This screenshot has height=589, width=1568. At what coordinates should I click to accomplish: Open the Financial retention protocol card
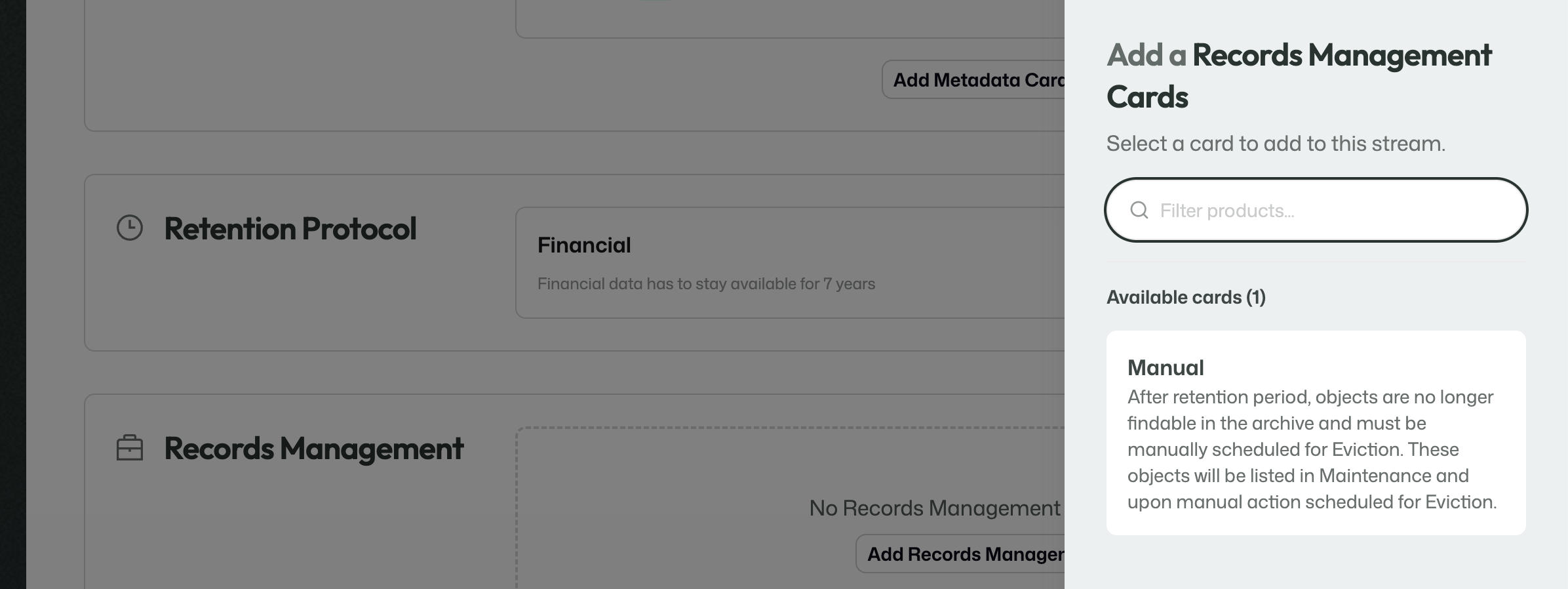(x=790, y=263)
